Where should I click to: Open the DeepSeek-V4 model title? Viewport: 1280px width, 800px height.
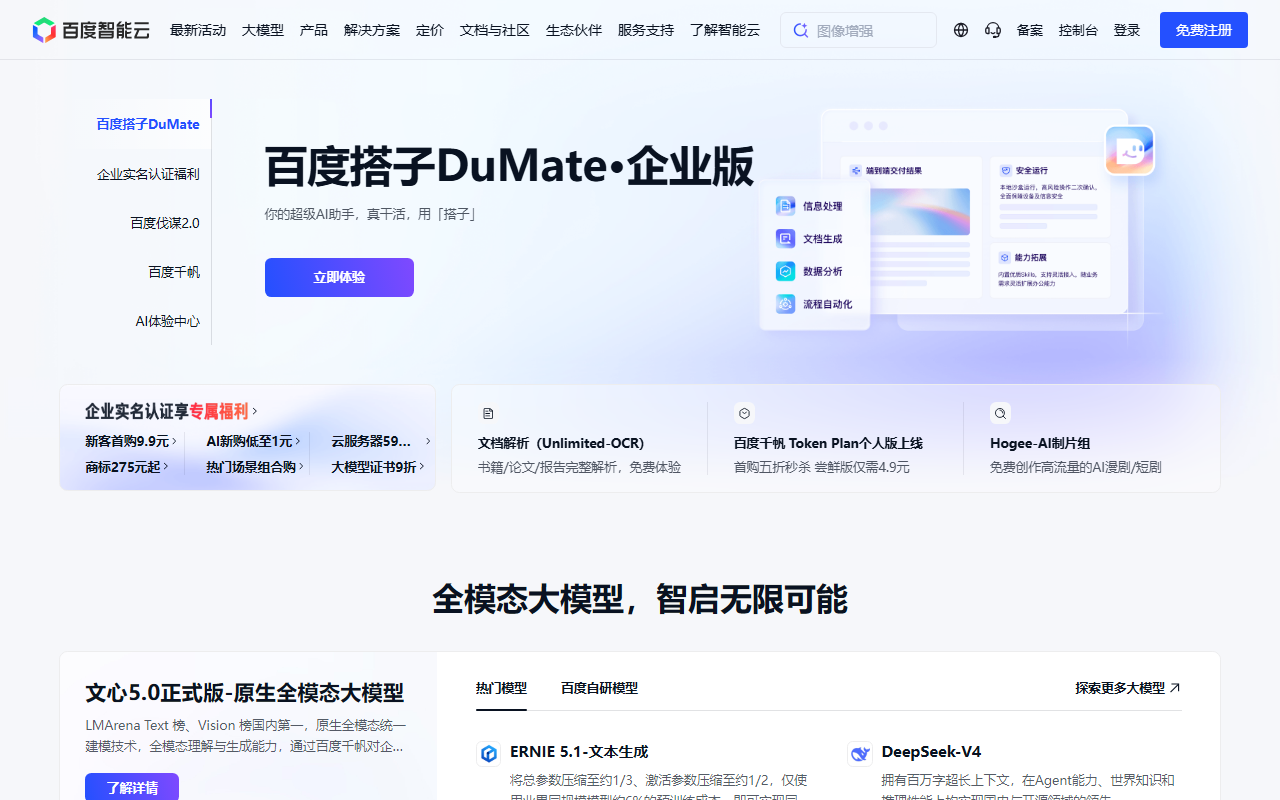tap(931, 752)
